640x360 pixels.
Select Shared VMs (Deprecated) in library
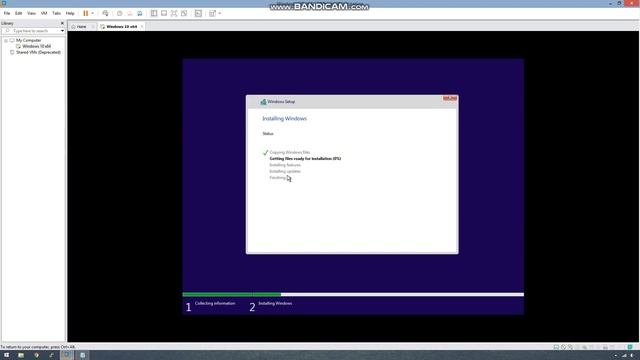pyautogui.click(x=38, y=52)
